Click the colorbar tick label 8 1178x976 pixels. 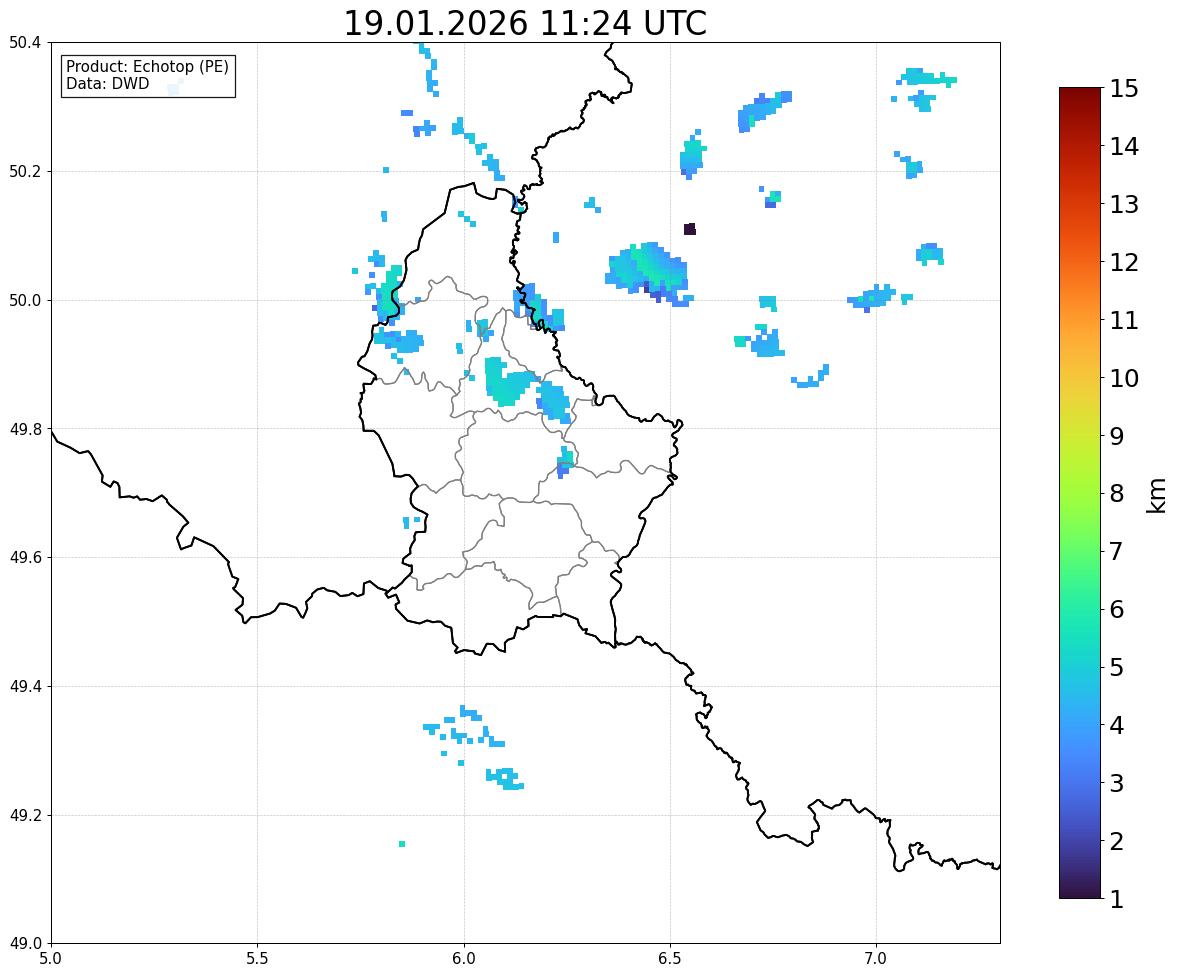pos(1117,494)
